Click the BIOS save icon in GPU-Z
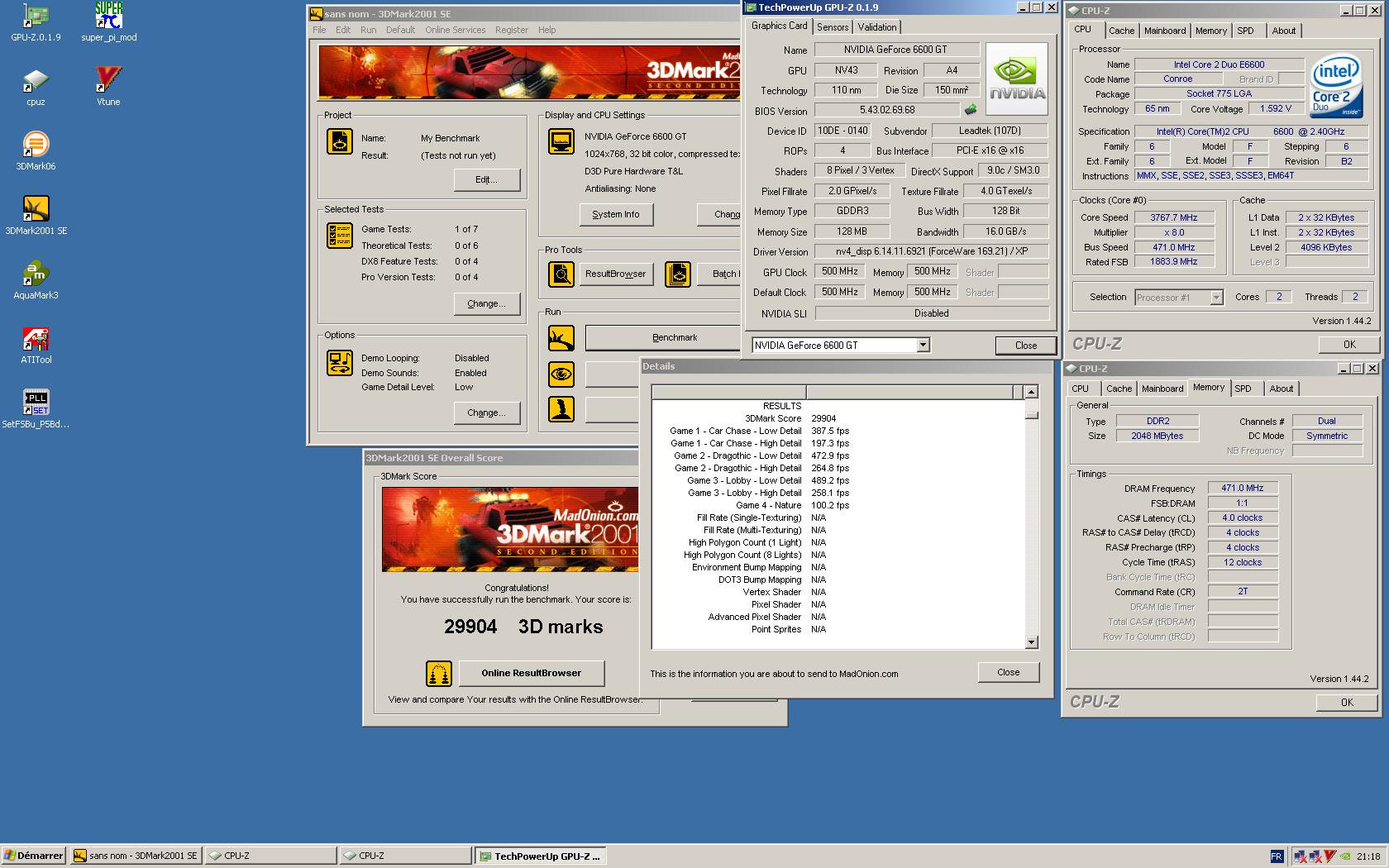1389x868 pixels. [971, 110]
